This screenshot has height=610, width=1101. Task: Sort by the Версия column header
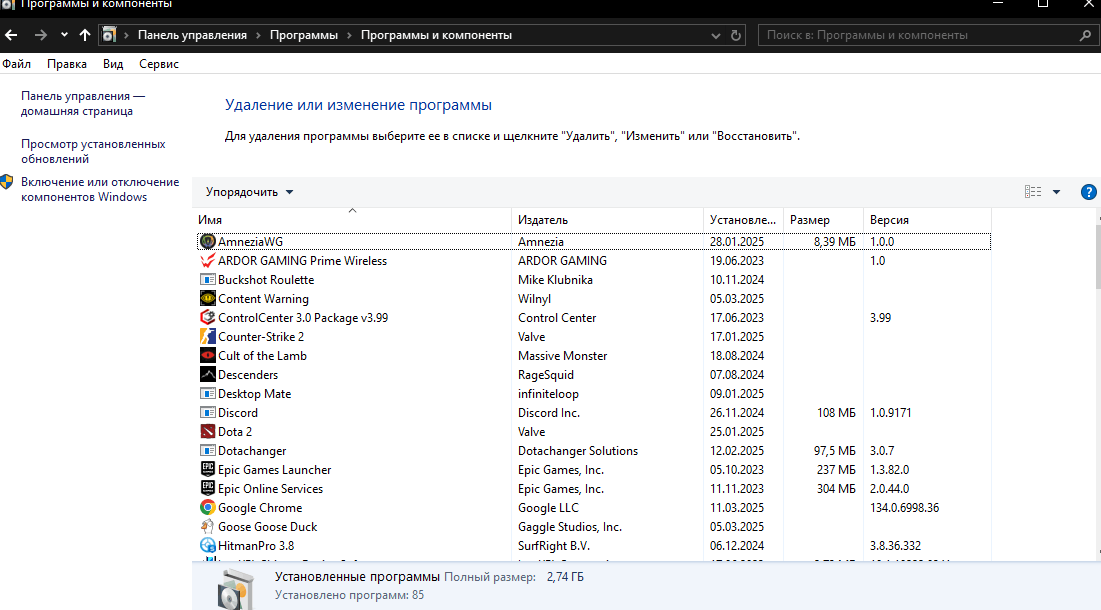point(928,220)
